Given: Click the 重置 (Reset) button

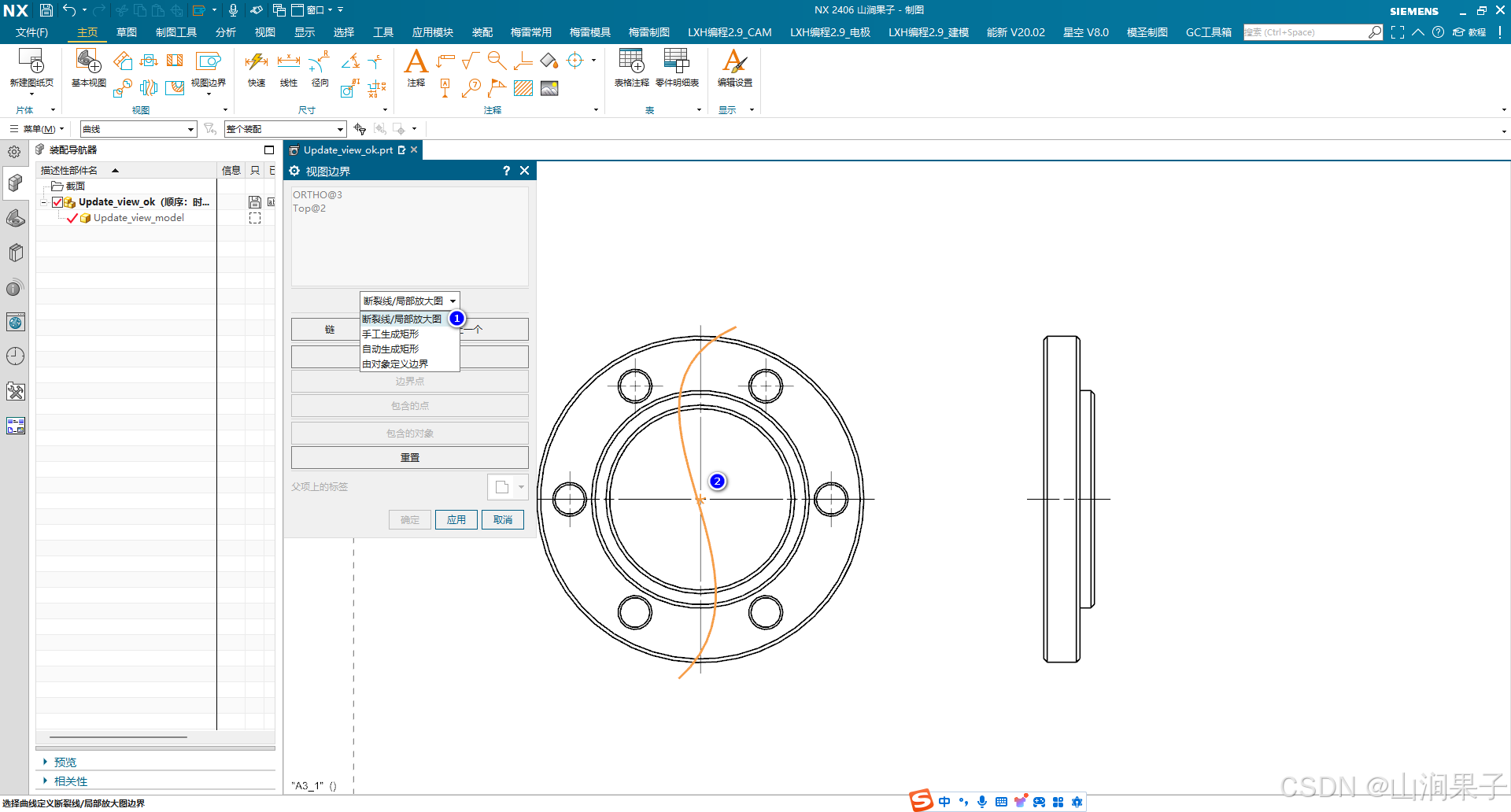Looking at the screenshot, I should click(x=409, y=457).
